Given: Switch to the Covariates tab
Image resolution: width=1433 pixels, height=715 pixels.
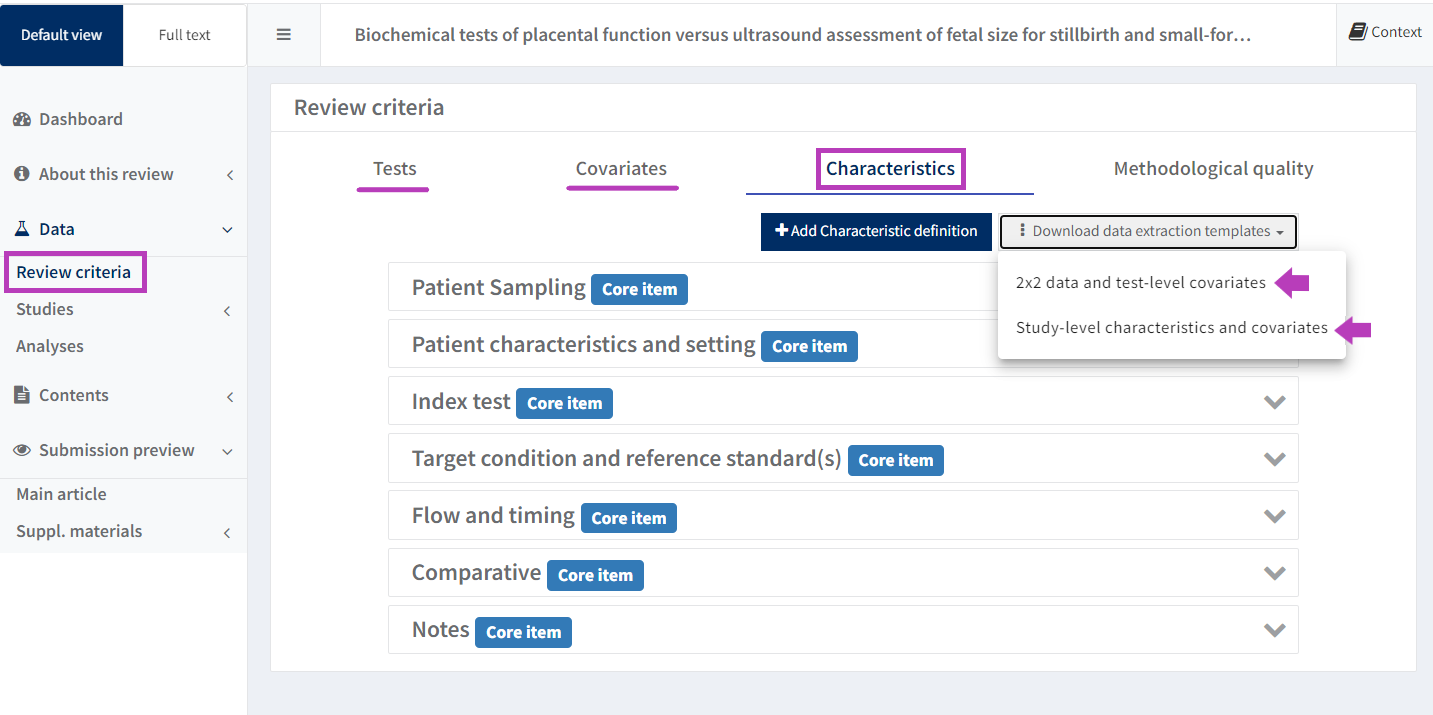Looking at the screenshot, I should click(x=621, y=169).
